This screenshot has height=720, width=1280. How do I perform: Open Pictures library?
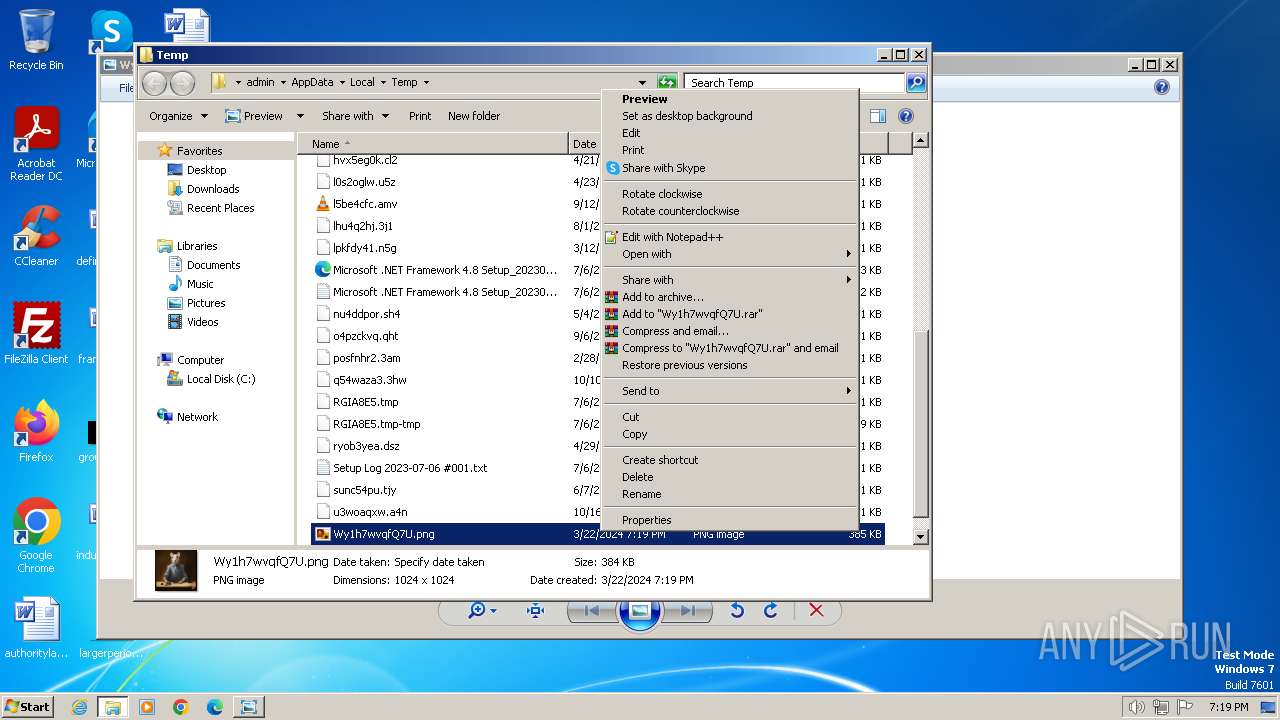[x=205, y=303]
